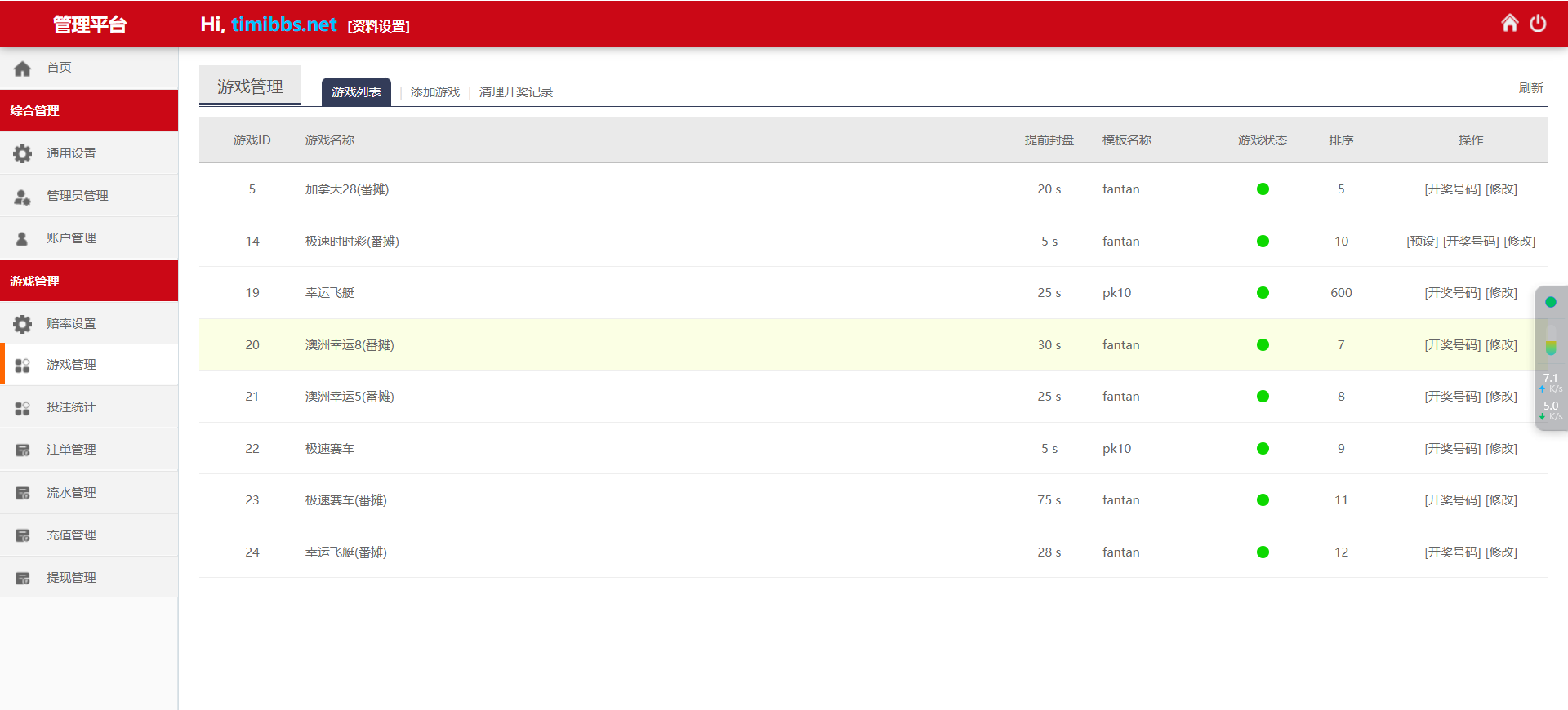Click [修改] for 澳洲幸运8(番摊)

(x=1501, y=345)
